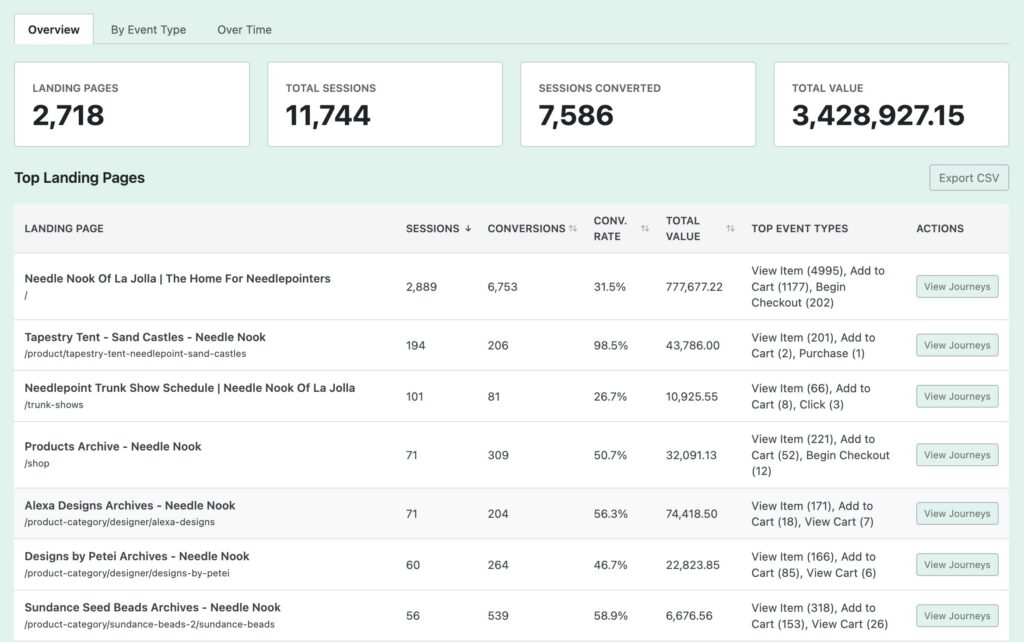Click the conversions value 539
1024x642 pixels.
click(498, 616)
